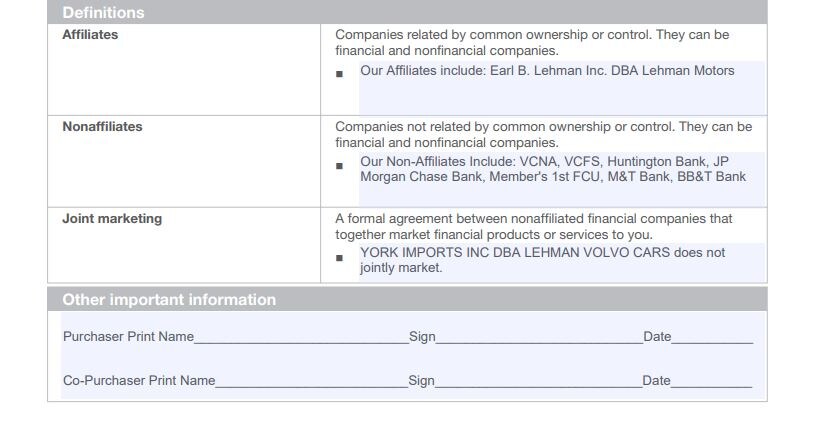Click the bullet beside Our Non-Affiliates Include
This screenshot has width=815, height=446.
pyautogui.click(x=339, y=166)
